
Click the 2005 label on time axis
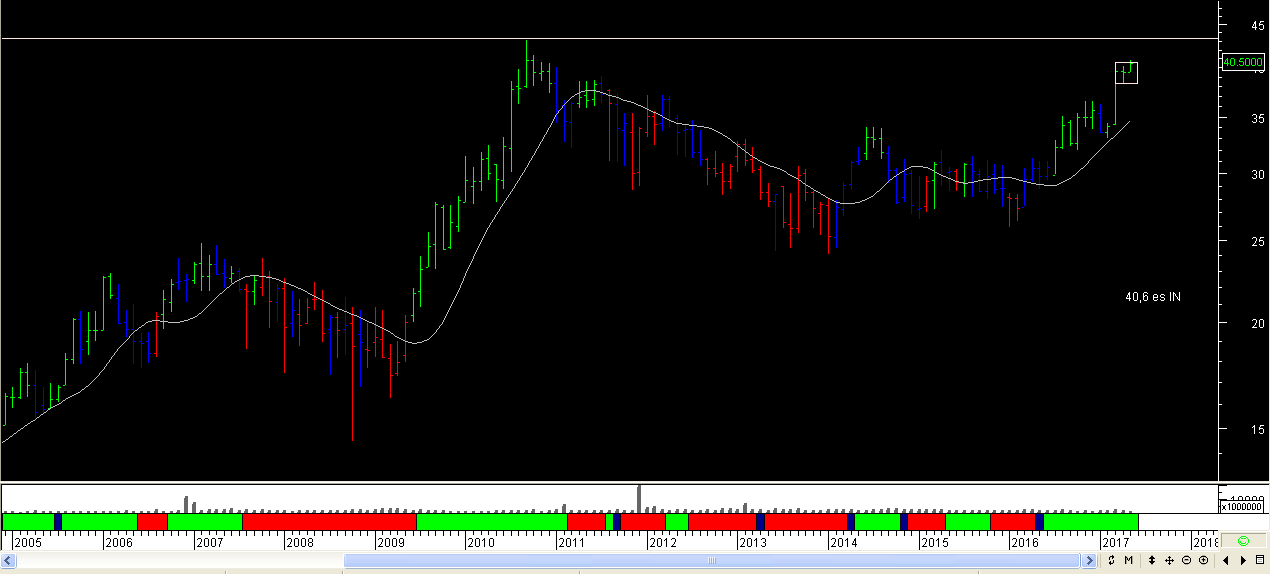point(28,543)
